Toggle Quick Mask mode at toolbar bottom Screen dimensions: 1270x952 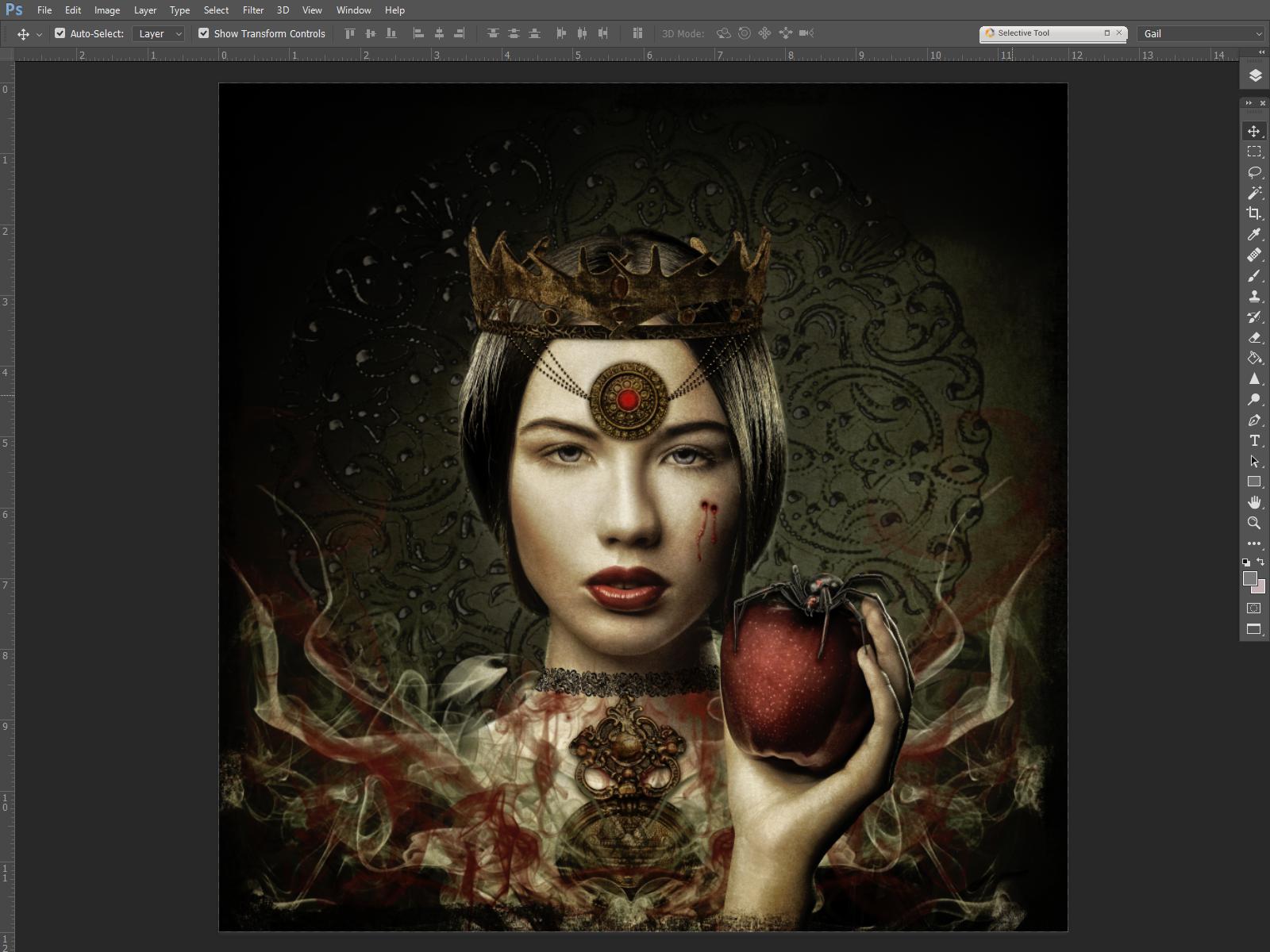click(x=1254, y=608)
